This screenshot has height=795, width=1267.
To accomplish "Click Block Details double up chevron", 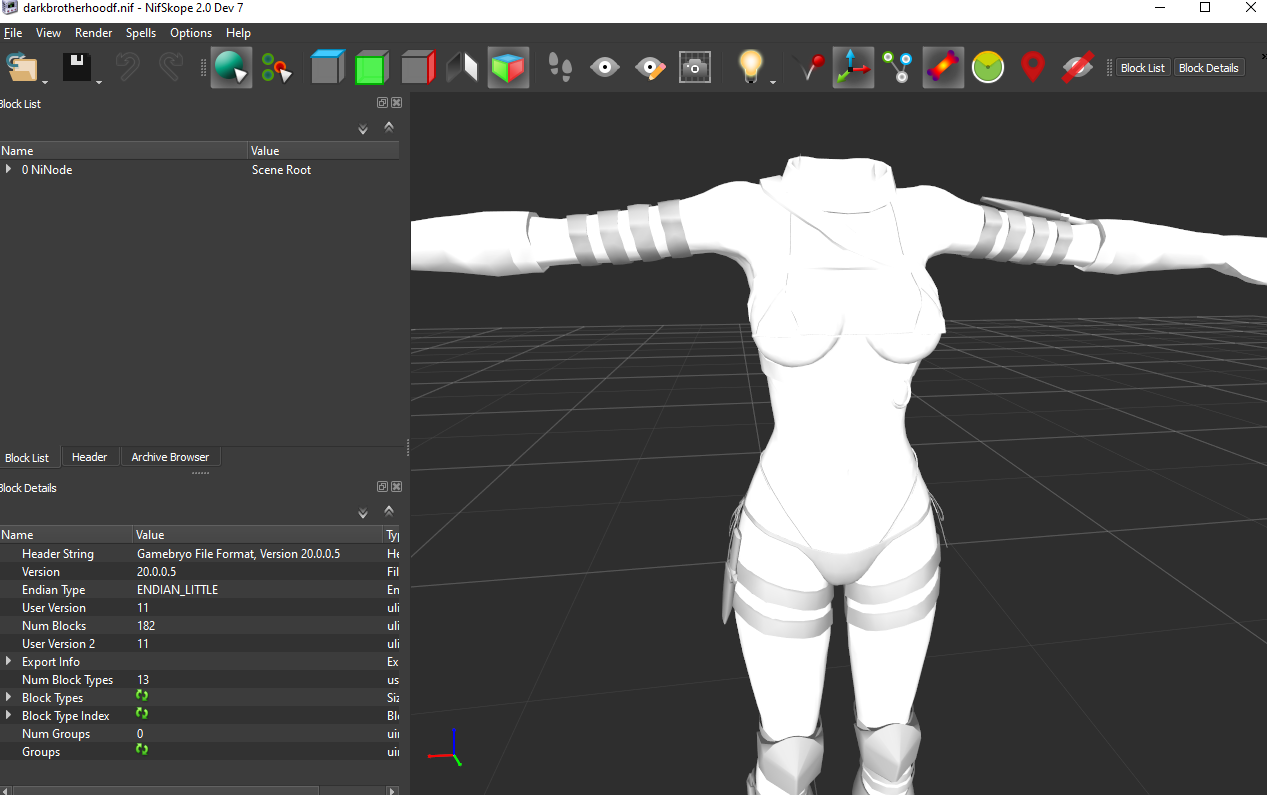I will (389, 511).
